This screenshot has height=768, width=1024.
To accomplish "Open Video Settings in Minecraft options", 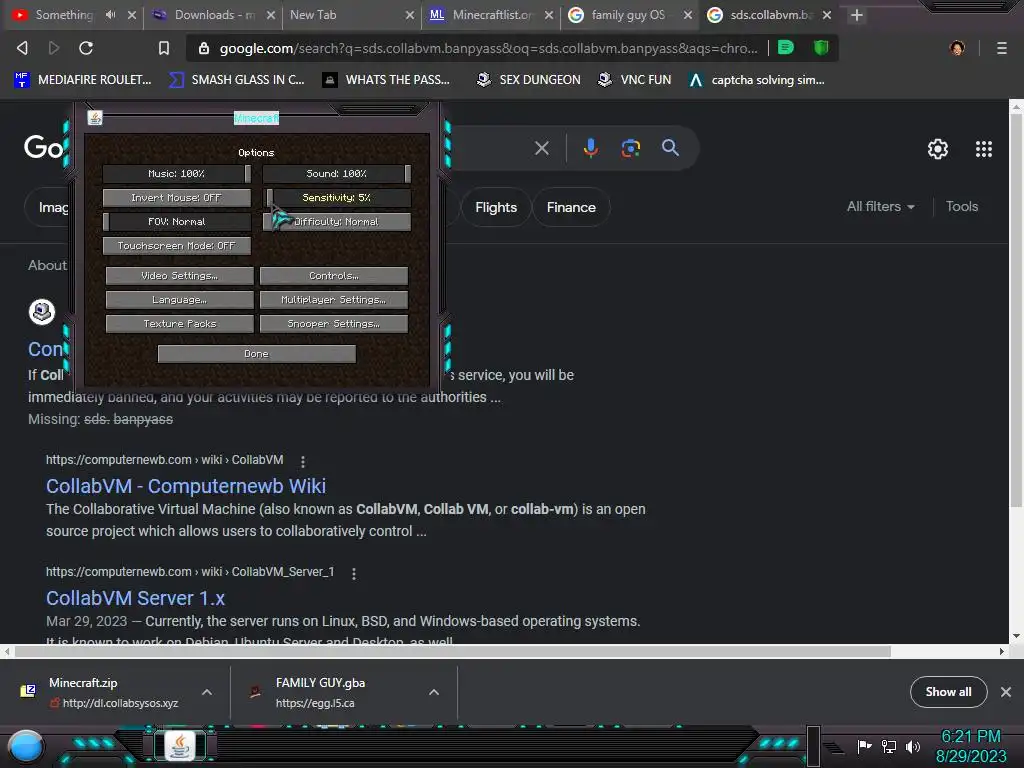I will 180,276.
